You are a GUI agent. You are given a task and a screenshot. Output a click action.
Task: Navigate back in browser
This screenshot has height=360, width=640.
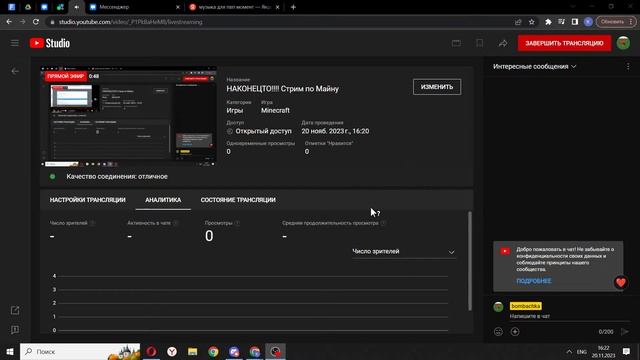point(9,22)
